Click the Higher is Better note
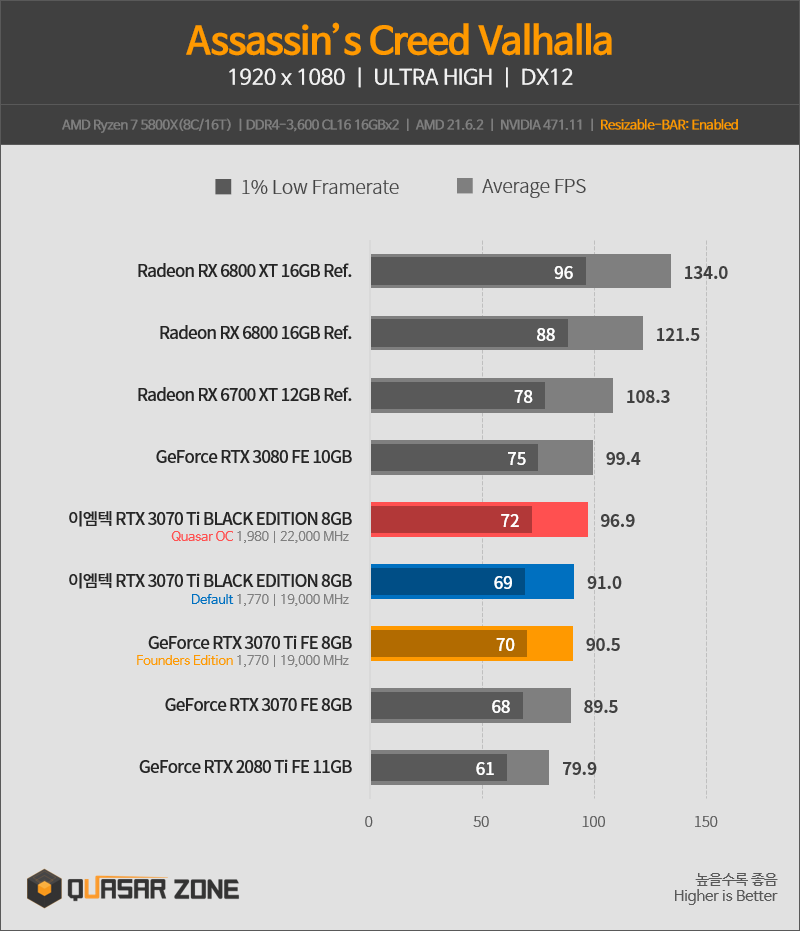The width and height of the screenshot is (800, 931). click(x=725, y=895)
